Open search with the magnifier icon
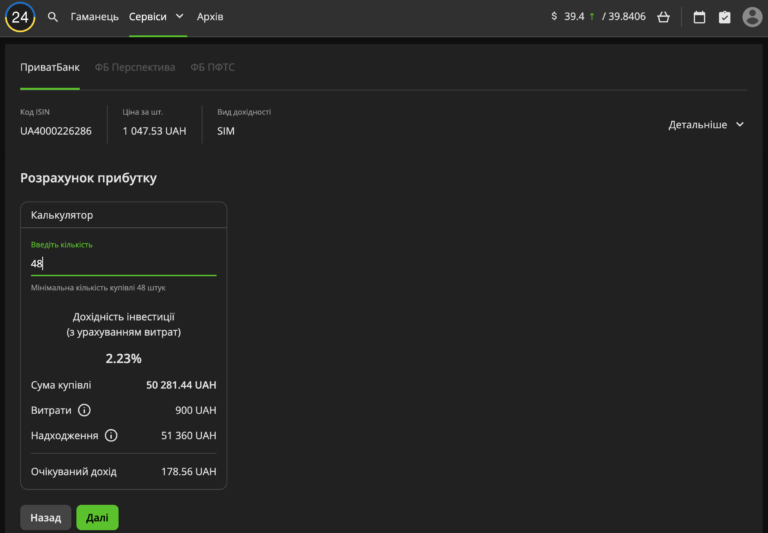This screenshot has height=533, width=768. click(53, 17)
